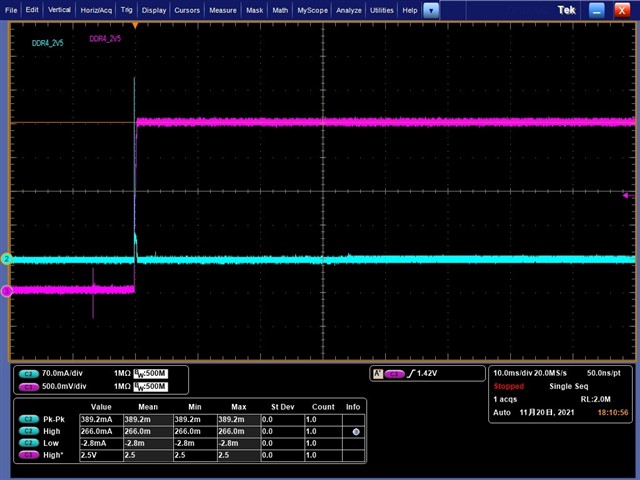640x480 pixels.
Task: Open the MyScope menu
Action: tap(313, 10)
